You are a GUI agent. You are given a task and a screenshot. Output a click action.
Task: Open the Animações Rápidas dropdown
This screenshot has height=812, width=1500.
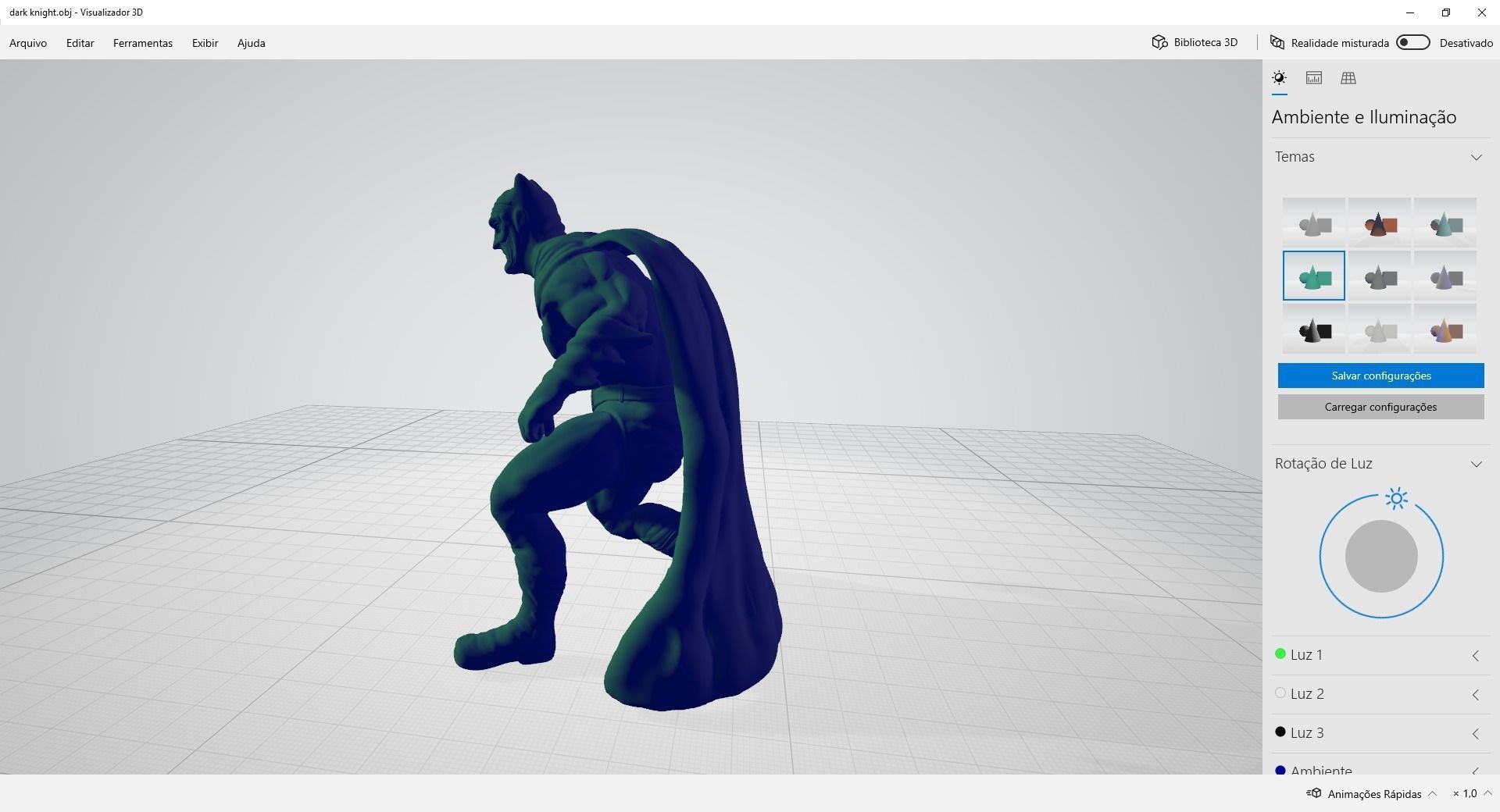click(x=1373, y=794)
